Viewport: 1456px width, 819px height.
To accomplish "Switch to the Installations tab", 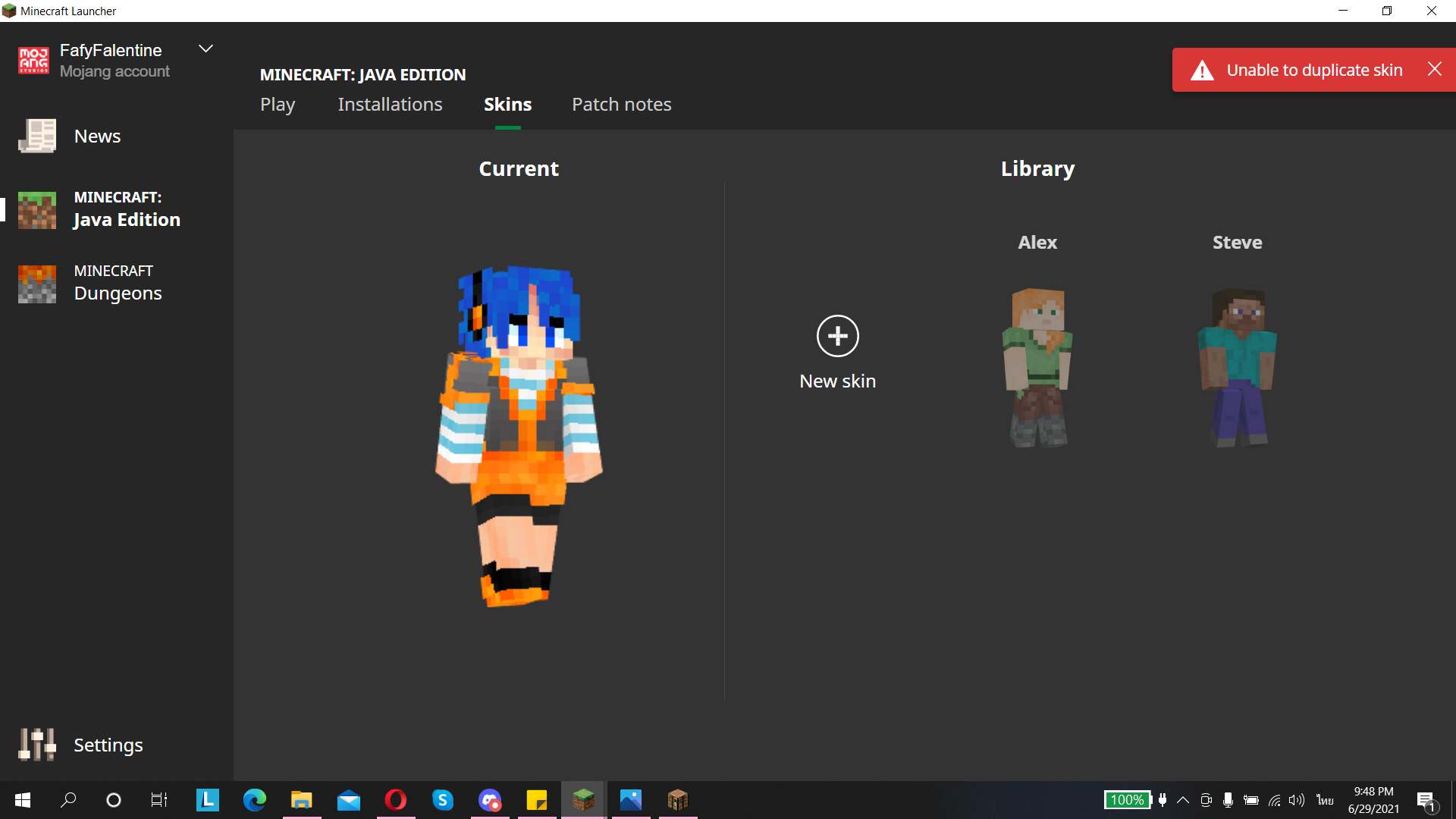I will [x=390, y=105].
